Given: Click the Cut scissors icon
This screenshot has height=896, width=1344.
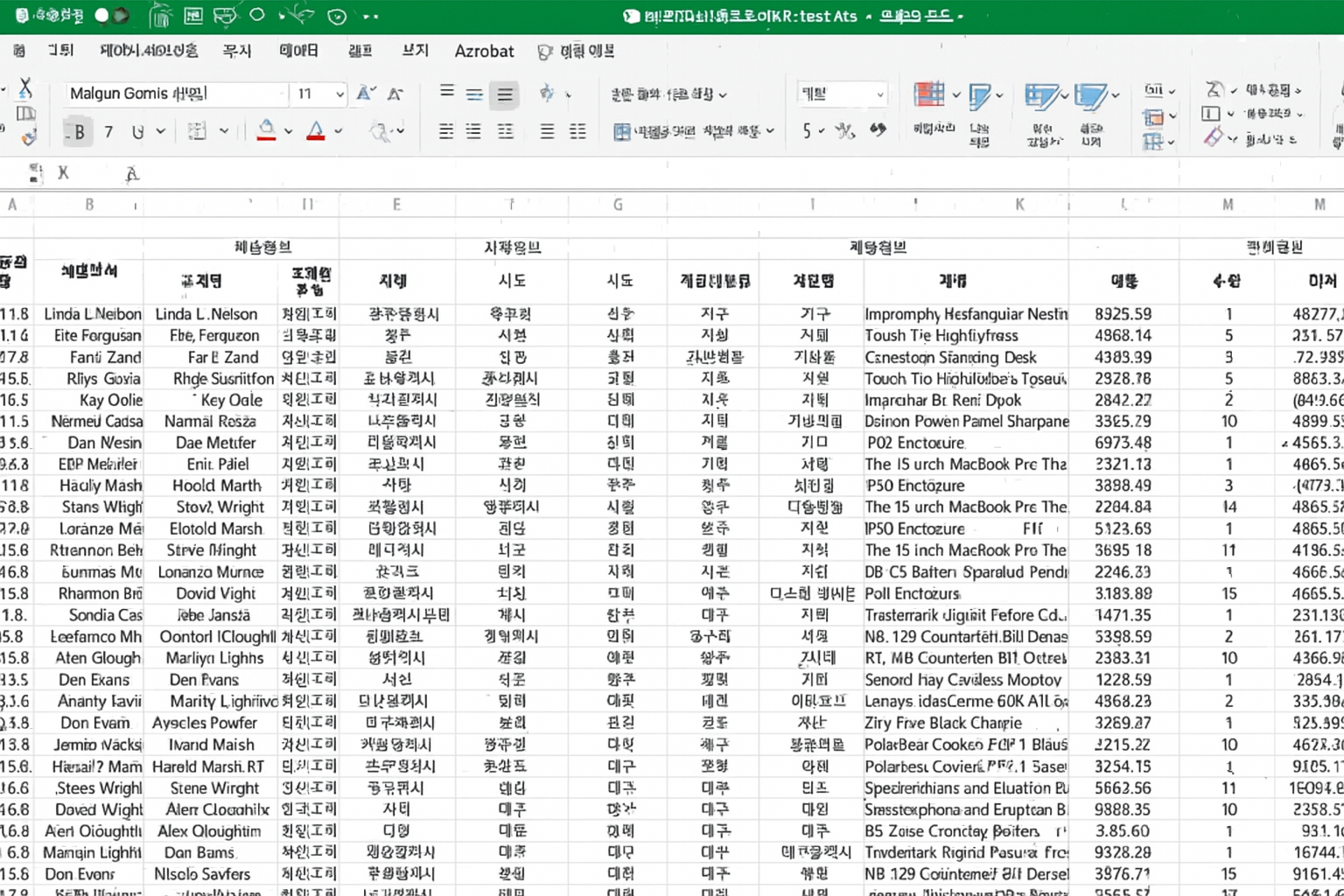Looking at the screenshot, I should pyautogui.click(x=25, y=87).
